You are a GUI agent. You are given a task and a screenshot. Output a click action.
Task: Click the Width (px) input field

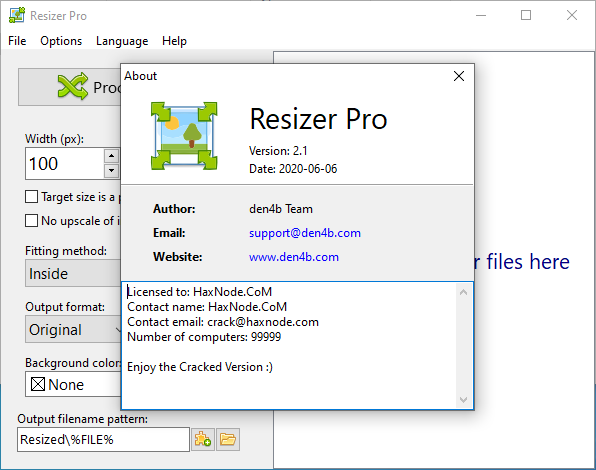point(65,163)
